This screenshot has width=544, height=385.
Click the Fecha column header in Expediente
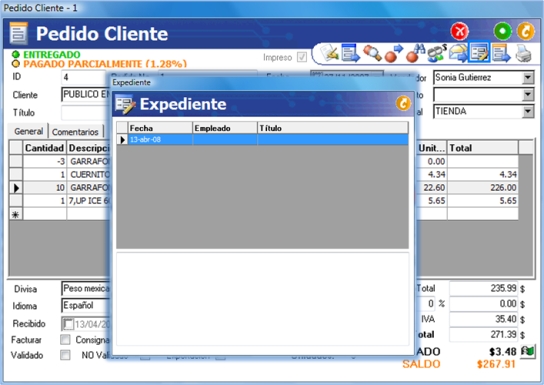(x=160, y=128)
